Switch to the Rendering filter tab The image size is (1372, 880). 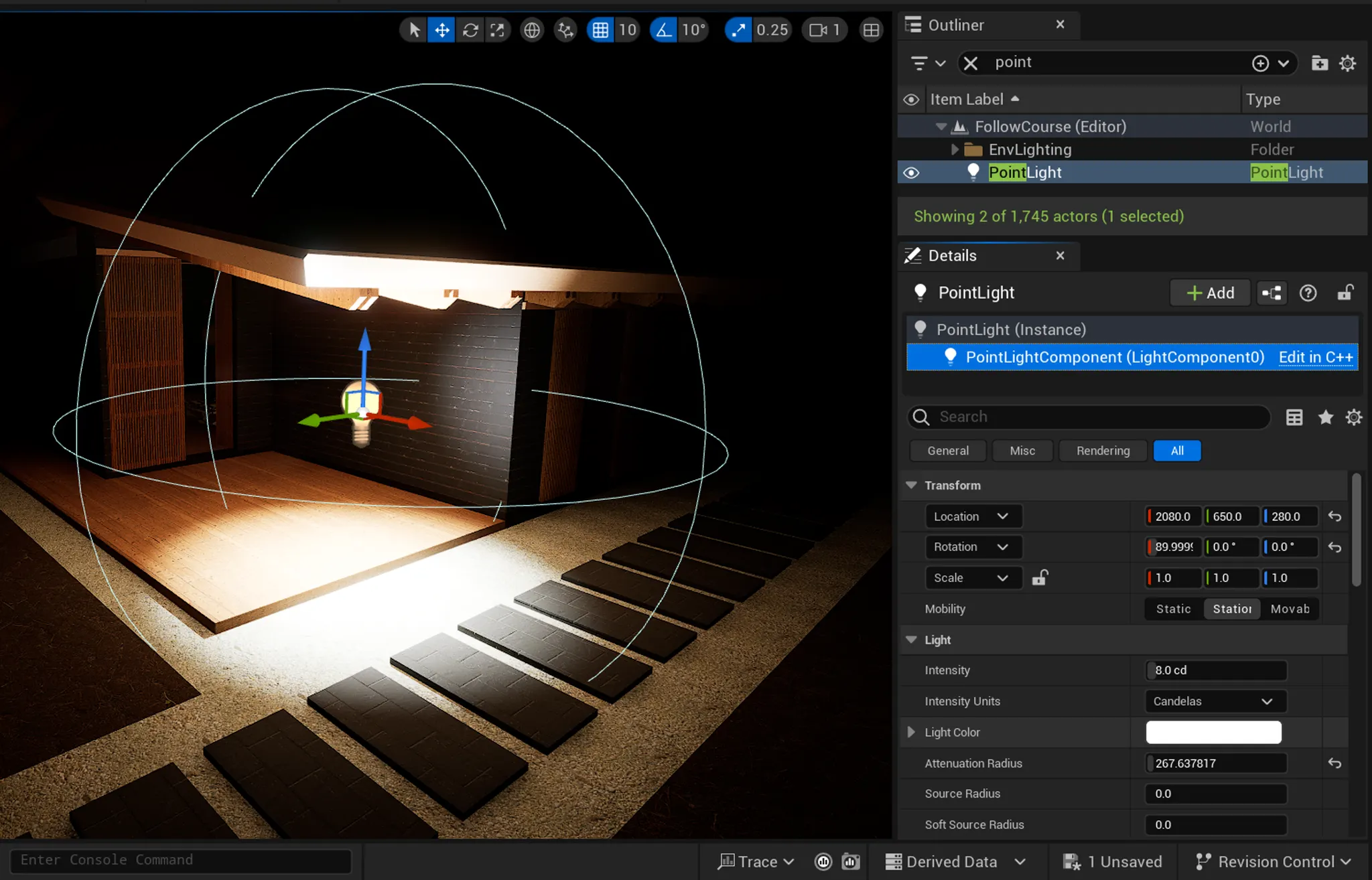[1103, 451]
